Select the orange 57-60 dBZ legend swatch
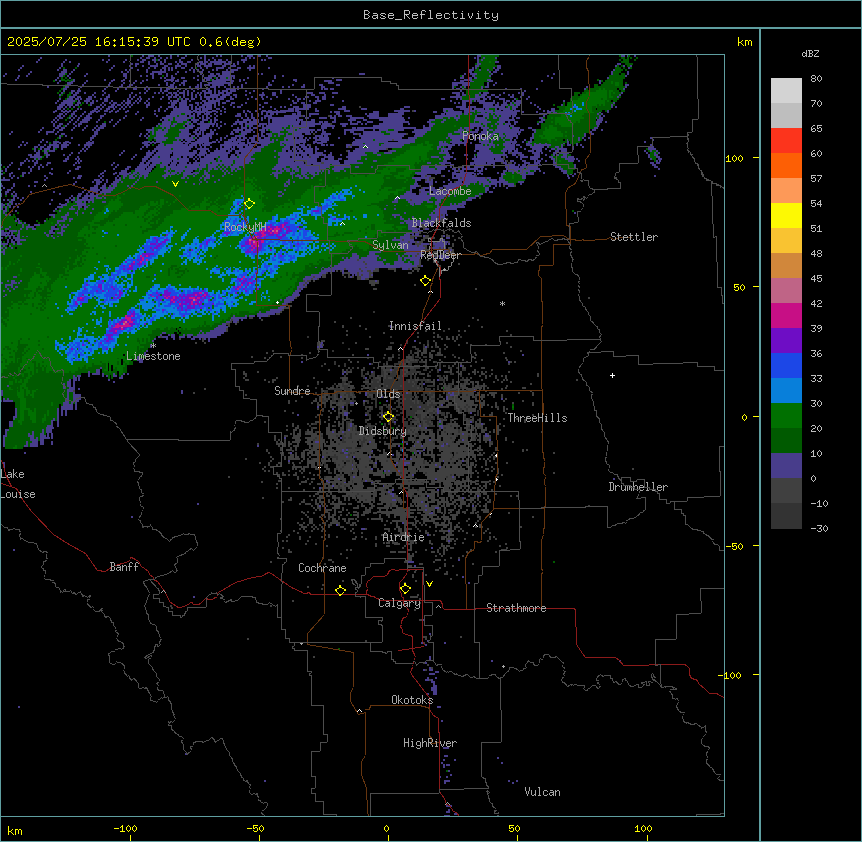This screenshot has height=842, width=862. (x=786, y=165)
